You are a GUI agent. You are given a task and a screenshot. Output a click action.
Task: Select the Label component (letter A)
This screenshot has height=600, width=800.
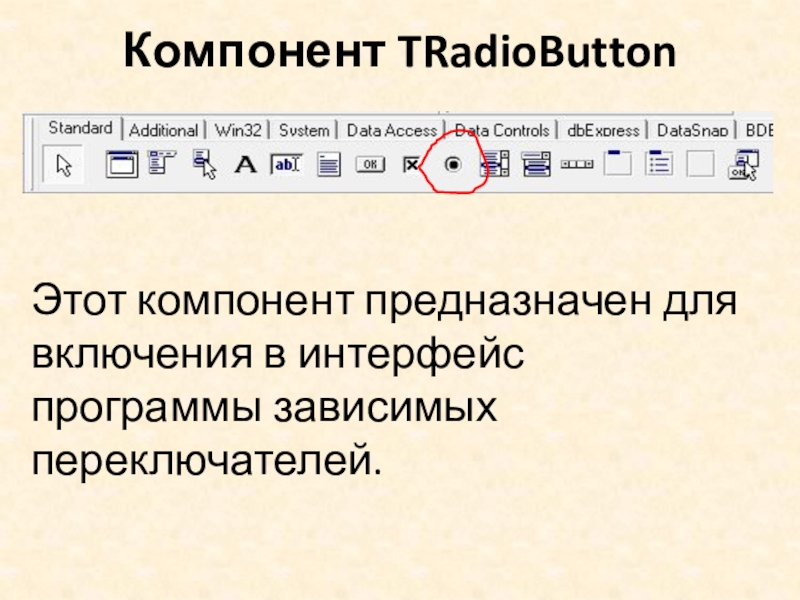245,165
